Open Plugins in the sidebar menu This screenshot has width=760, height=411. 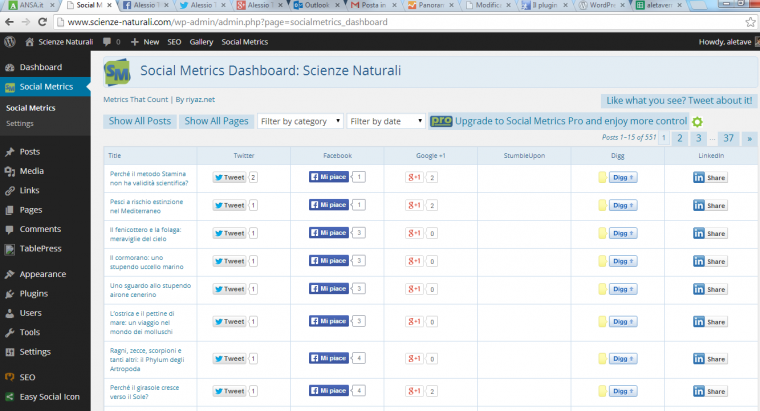(33, 294)
